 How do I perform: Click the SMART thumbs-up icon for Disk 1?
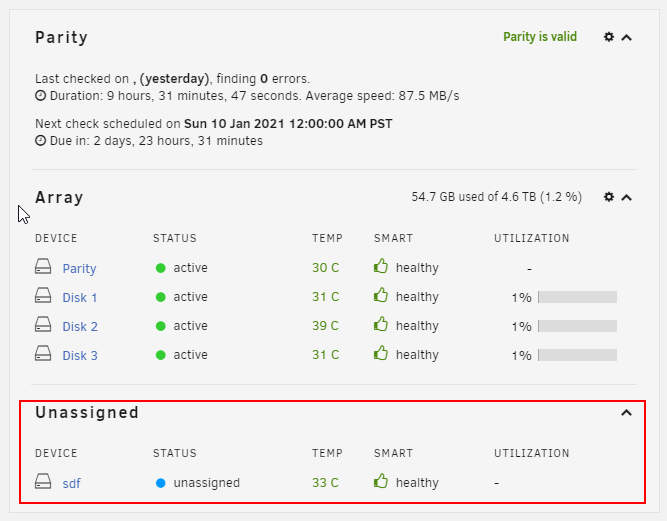click(381, 295)
